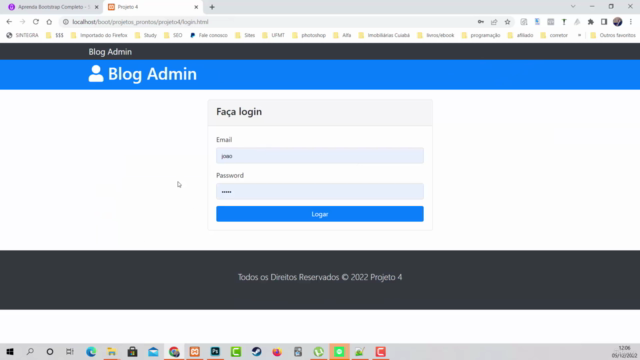
Task: Click the address bar URL
Action: [140, 22]
